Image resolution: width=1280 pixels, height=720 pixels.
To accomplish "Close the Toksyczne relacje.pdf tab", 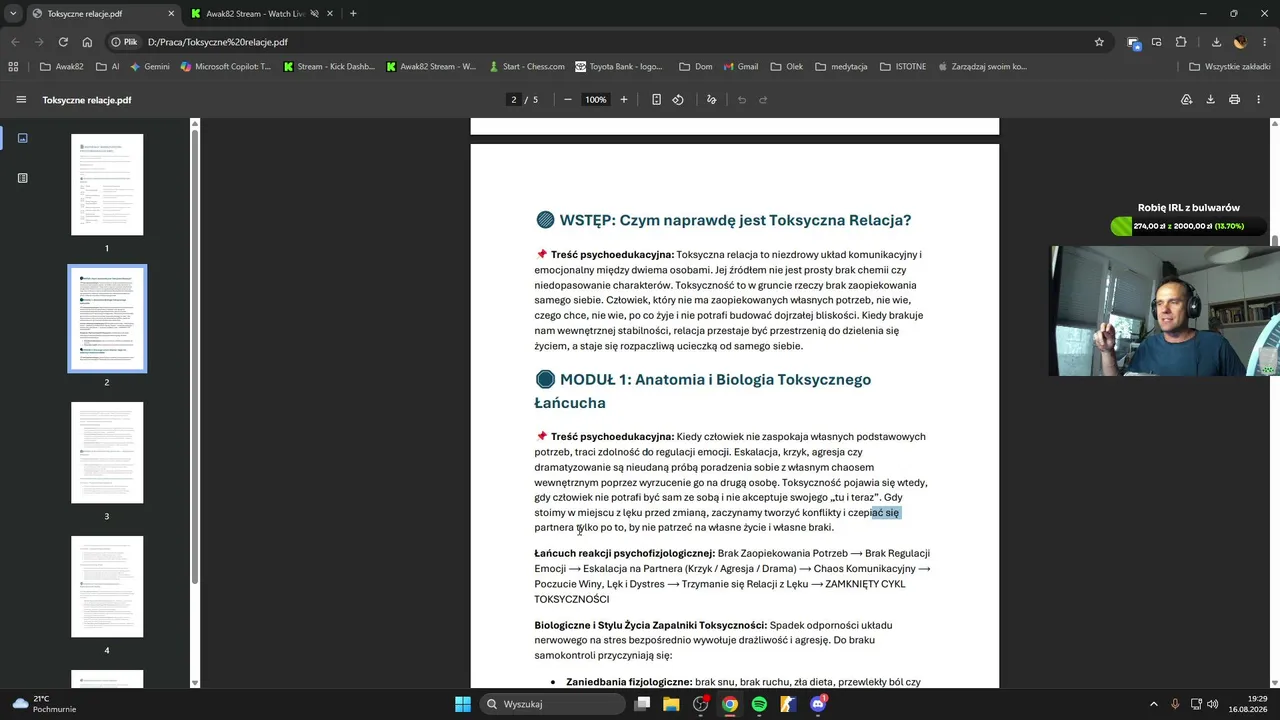I will (171, 14).
